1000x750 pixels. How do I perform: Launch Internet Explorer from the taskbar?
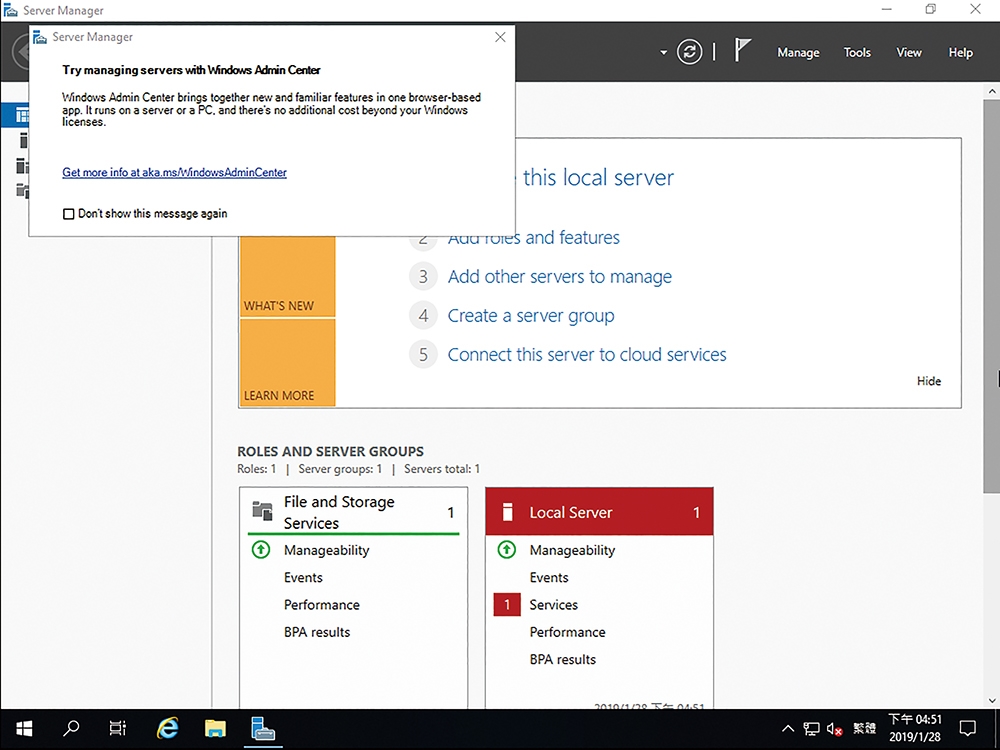(x=167, y=728)
